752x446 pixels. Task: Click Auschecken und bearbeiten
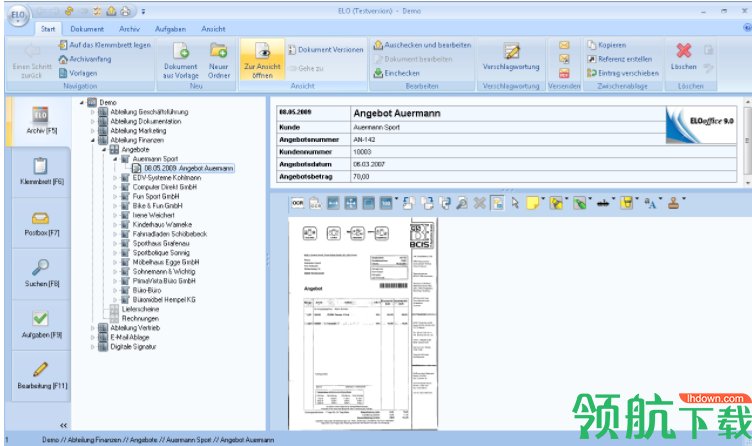coord(422,45)
